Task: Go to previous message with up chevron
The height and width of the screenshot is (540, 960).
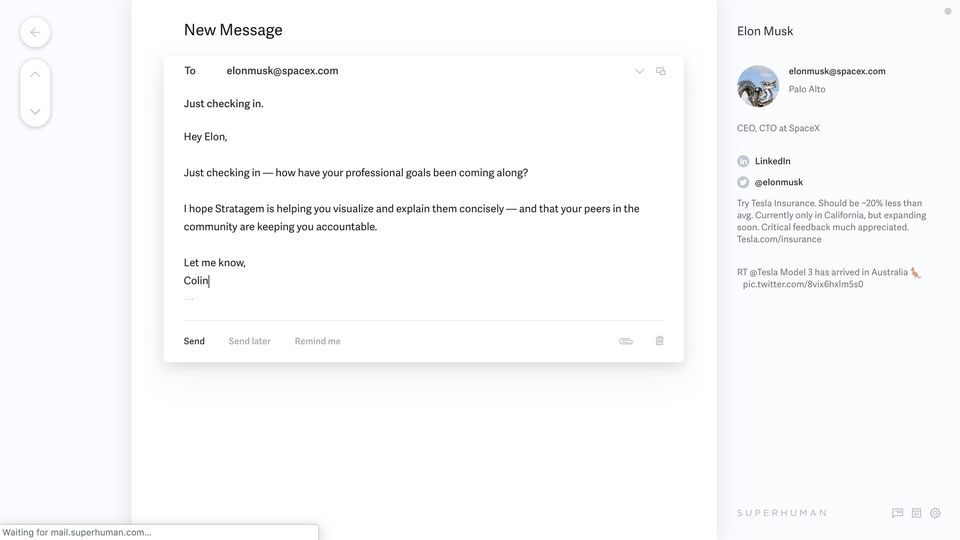Action: point(35,75)
